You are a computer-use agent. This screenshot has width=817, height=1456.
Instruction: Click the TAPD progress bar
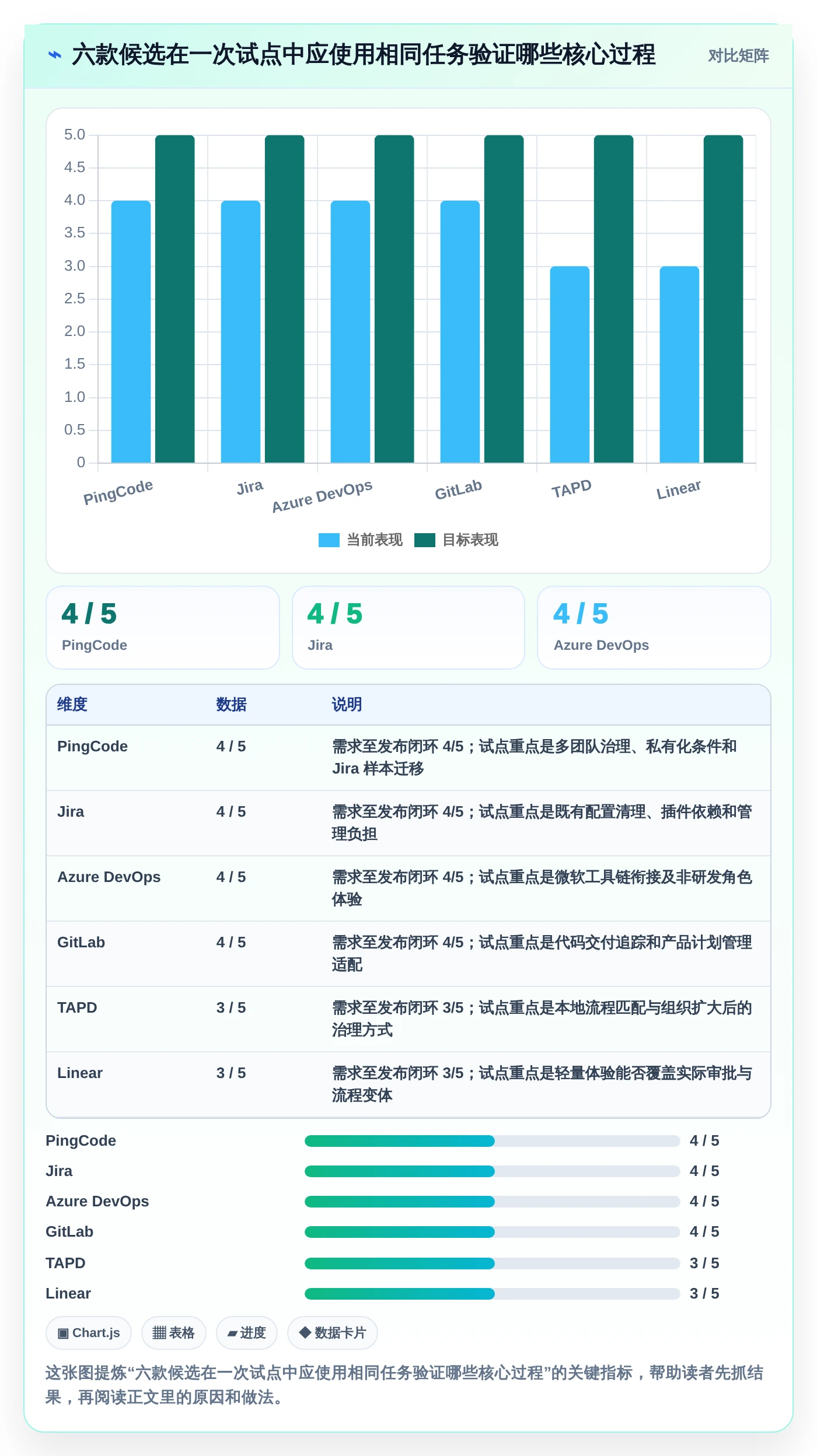point(493,1263)
